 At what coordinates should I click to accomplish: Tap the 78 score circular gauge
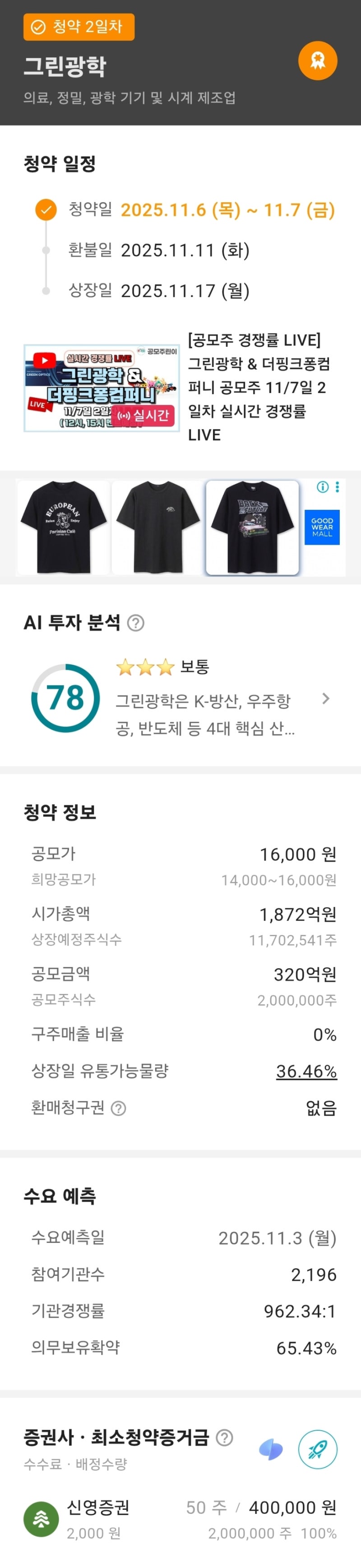[x=65, y=698]
